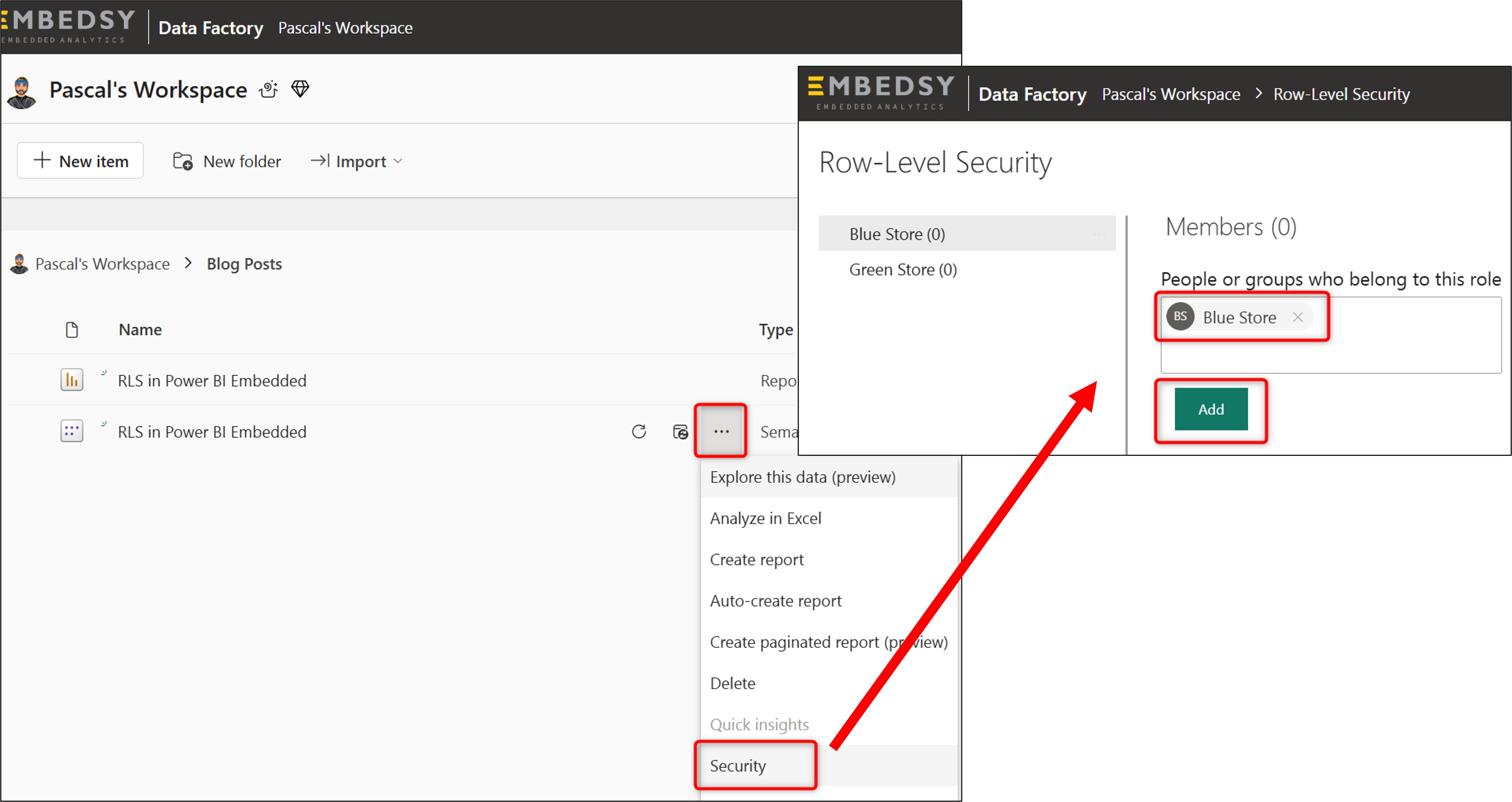Click Pascal's Workspace in the left top bar
This screenshot has width=1512, height=802.
point(345,28)
